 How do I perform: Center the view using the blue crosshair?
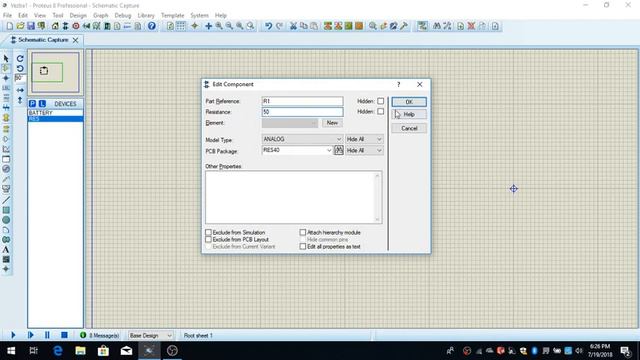208,26
